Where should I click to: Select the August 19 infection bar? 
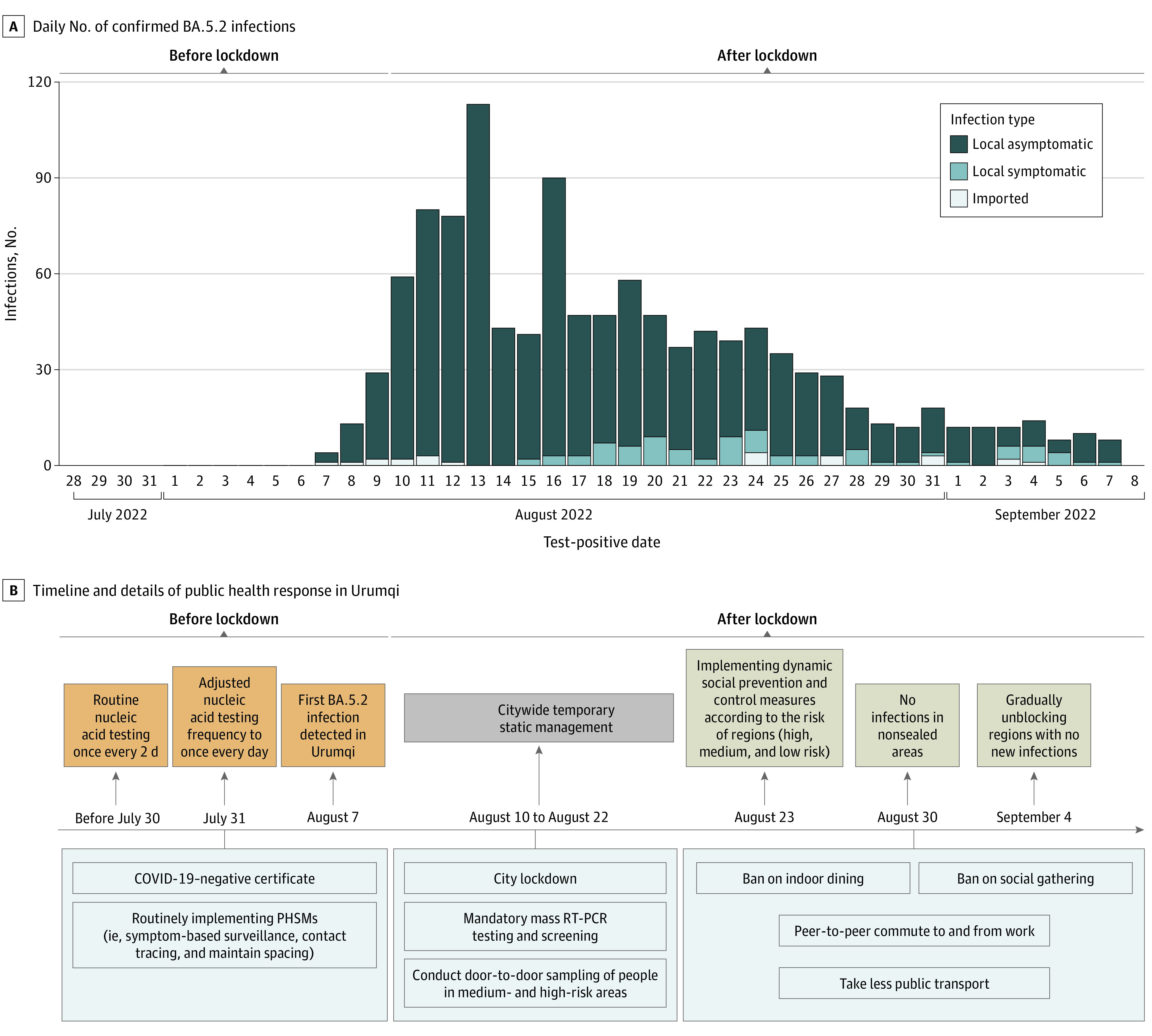630,373
